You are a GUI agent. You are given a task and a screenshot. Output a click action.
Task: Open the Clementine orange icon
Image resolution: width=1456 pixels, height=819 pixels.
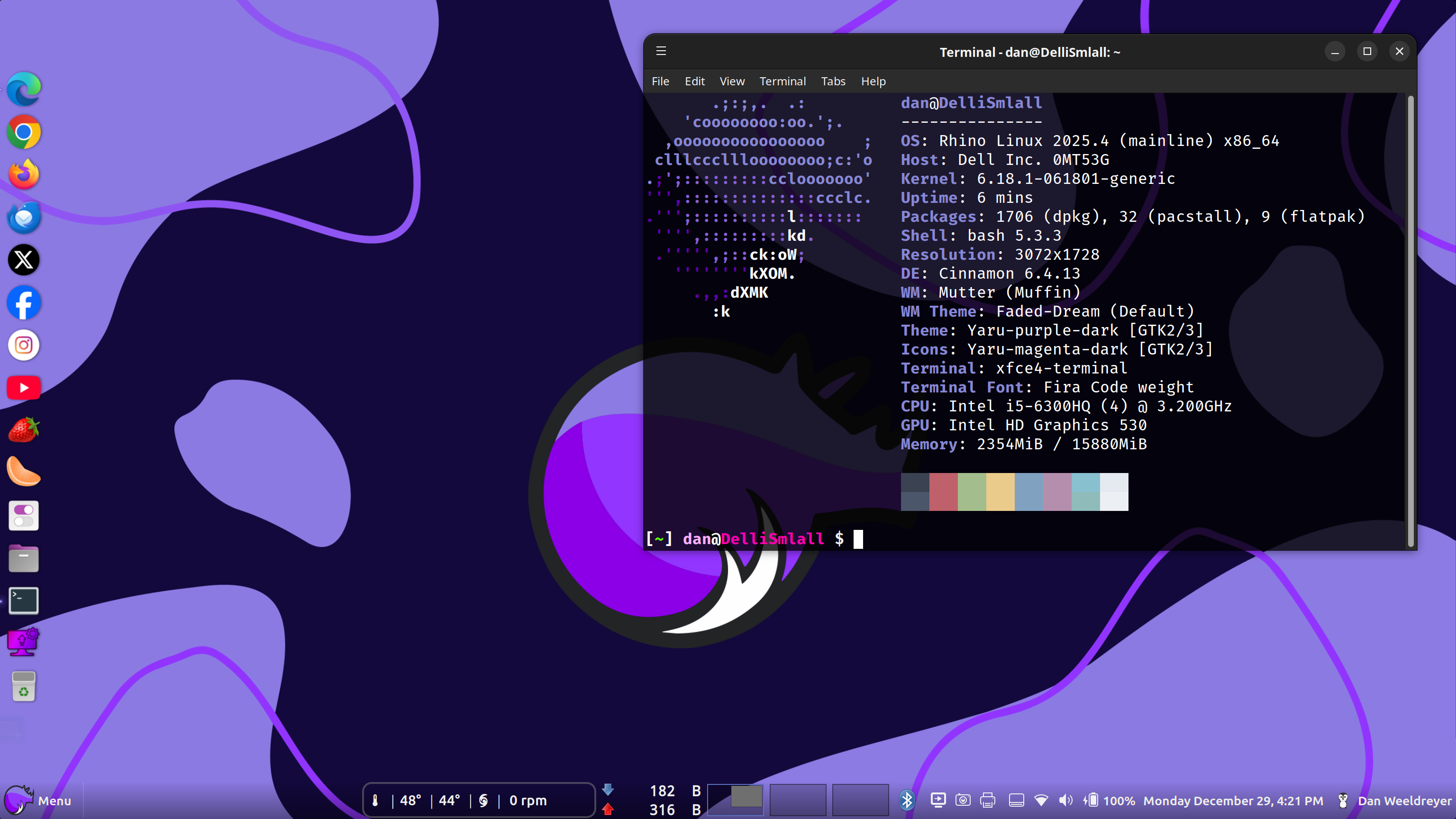pyautogui.click(x=24, y=472)
